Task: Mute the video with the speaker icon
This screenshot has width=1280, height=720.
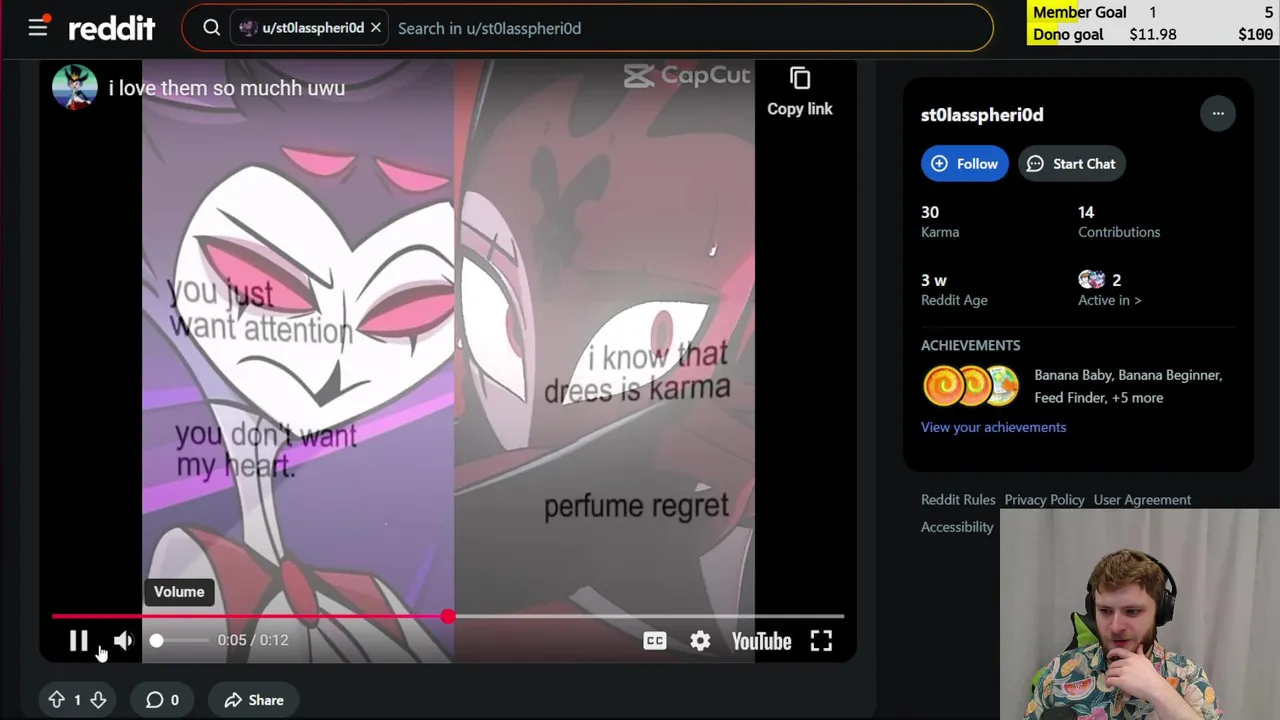Action: coord(123,641)
